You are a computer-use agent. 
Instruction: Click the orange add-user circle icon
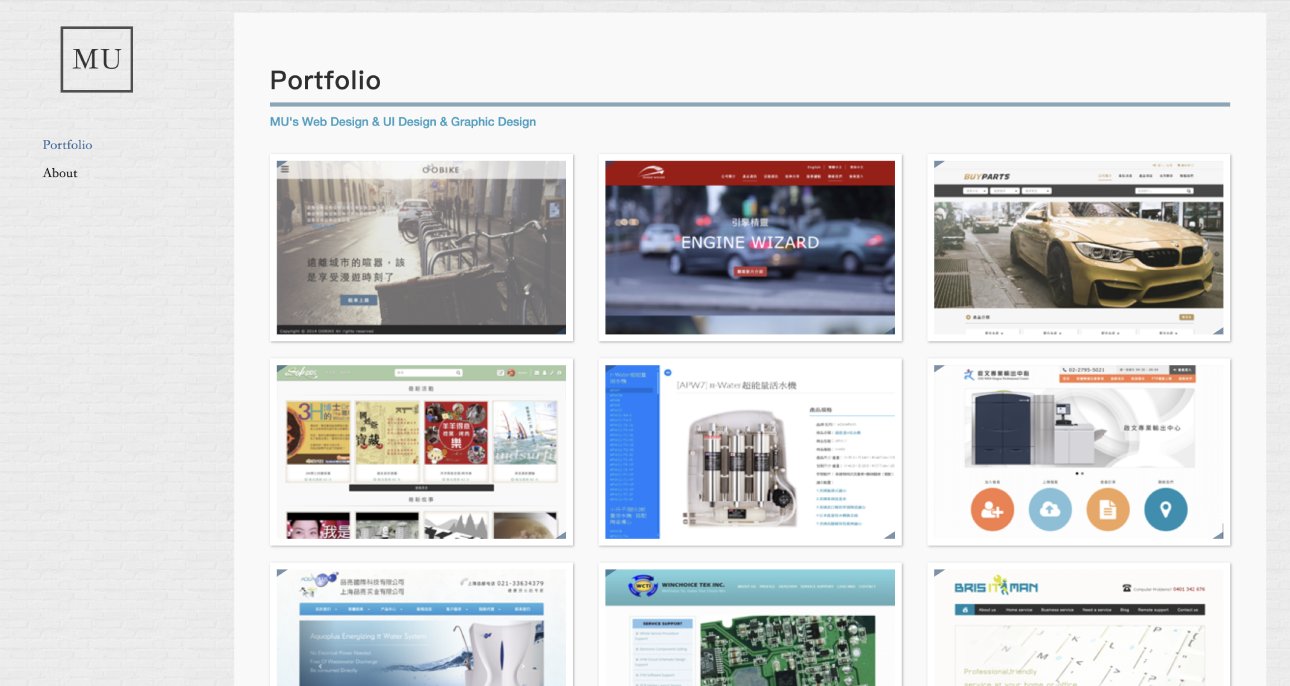pos(992,509)
